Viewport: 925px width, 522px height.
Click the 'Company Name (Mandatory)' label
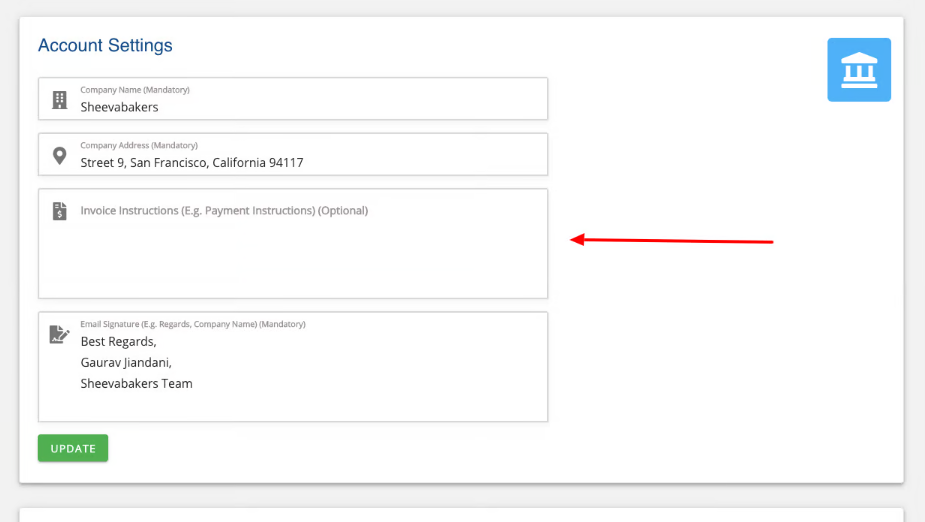(x=135, y=90)
